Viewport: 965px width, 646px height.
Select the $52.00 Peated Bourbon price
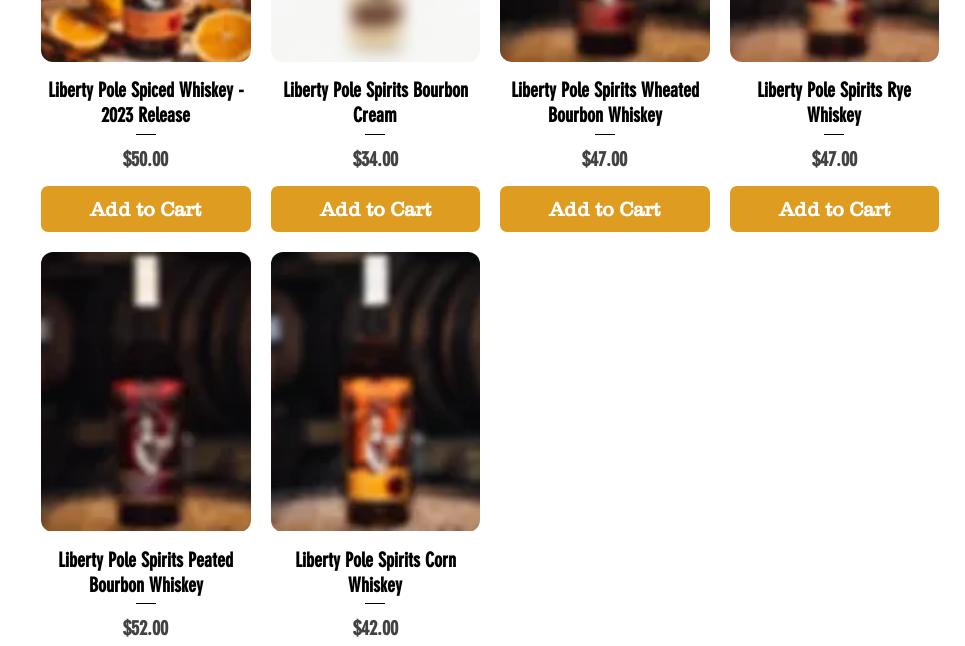click(x=146, y=628)
